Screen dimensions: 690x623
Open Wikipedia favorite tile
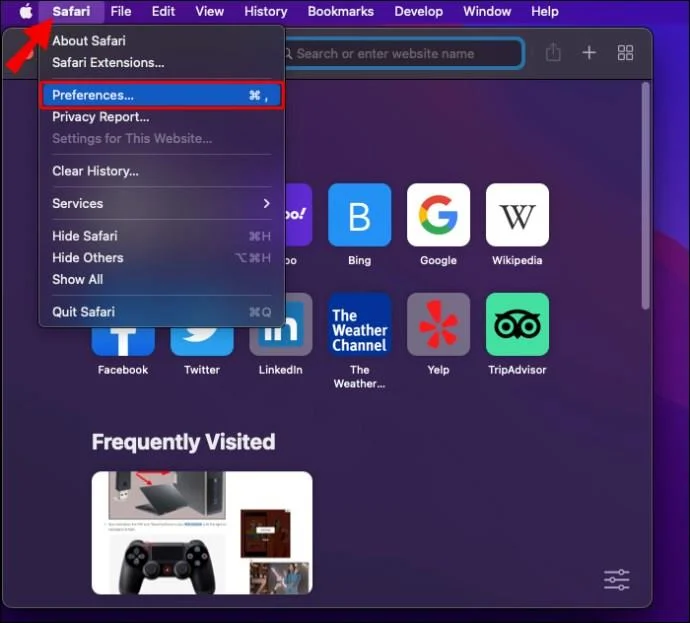[517, 215]
